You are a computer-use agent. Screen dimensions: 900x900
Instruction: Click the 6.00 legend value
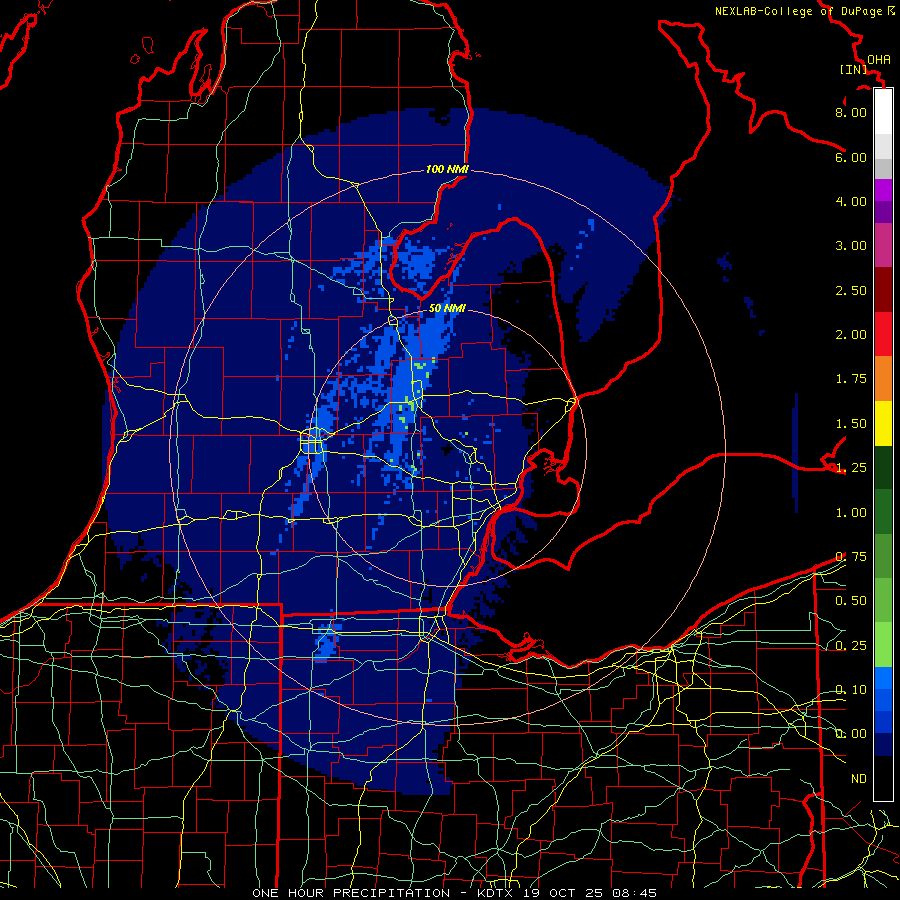click(x=851, y=157)
